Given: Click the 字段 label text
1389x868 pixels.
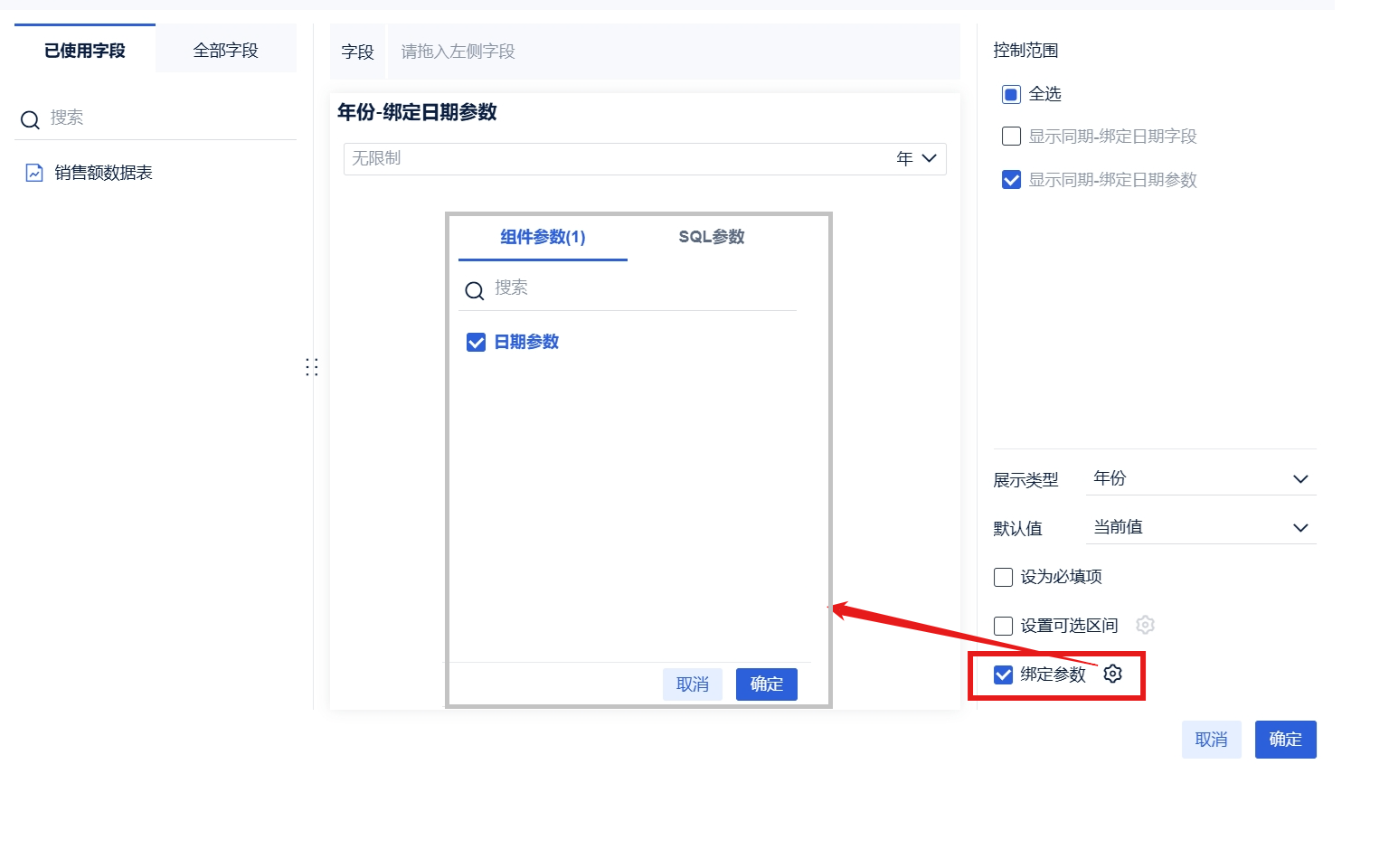Looking at the screenshot, I should click(357, 52).
